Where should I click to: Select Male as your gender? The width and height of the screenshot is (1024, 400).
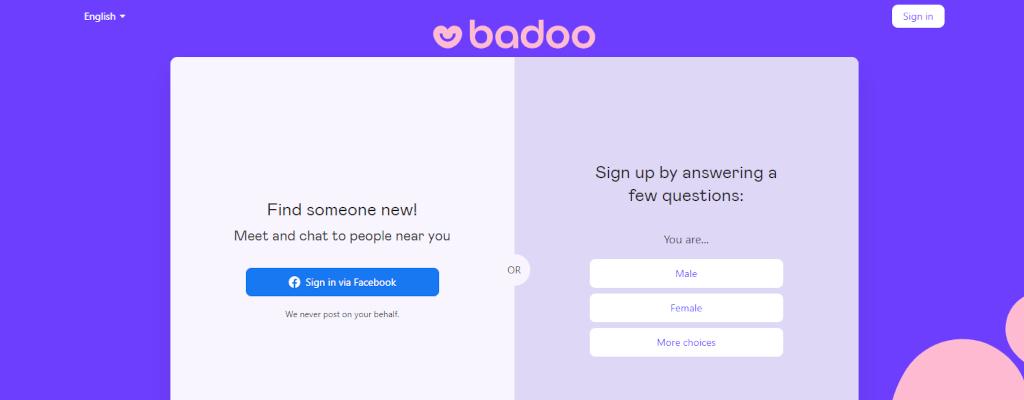pos(686,274)
